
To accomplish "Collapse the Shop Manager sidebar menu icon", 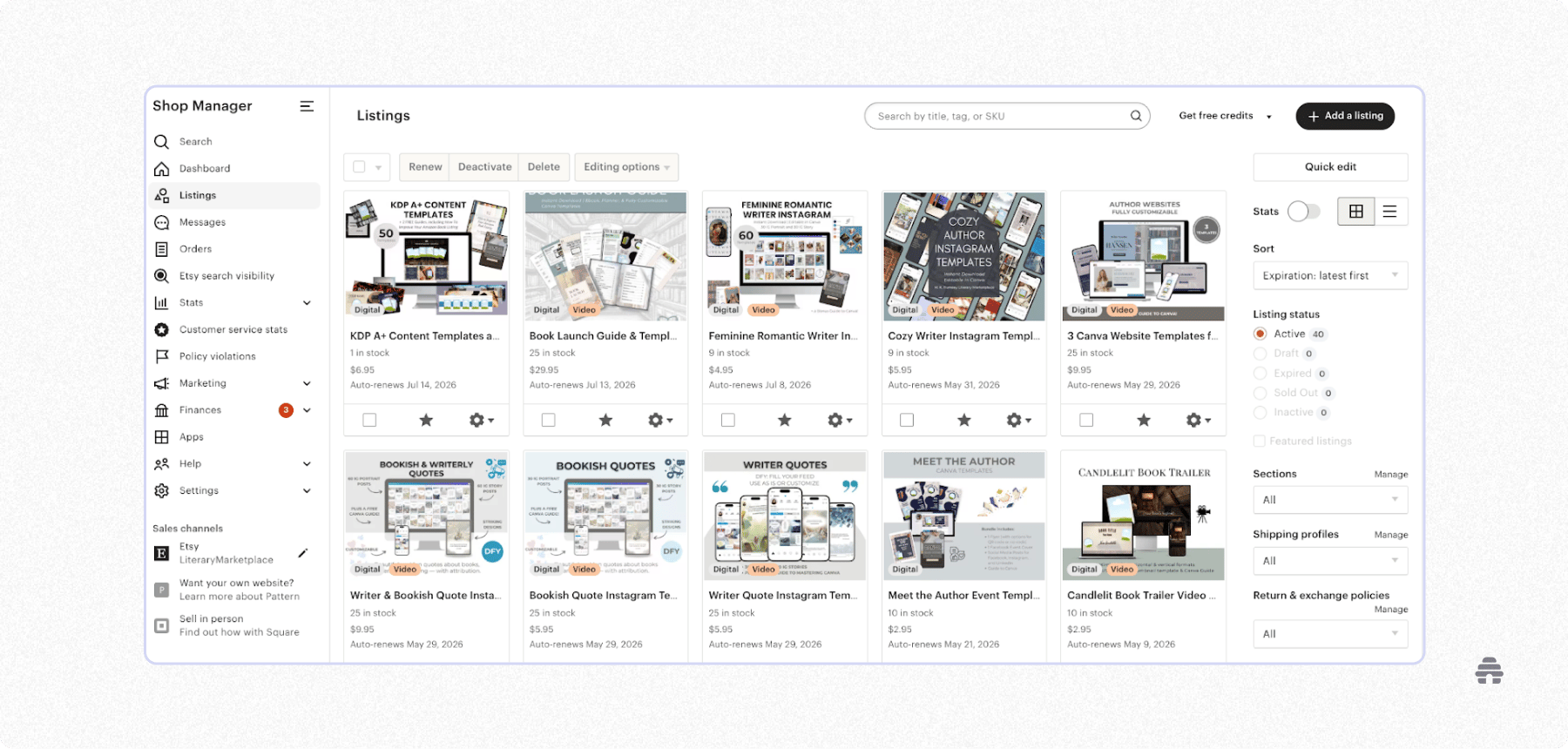I will (307, 106).
